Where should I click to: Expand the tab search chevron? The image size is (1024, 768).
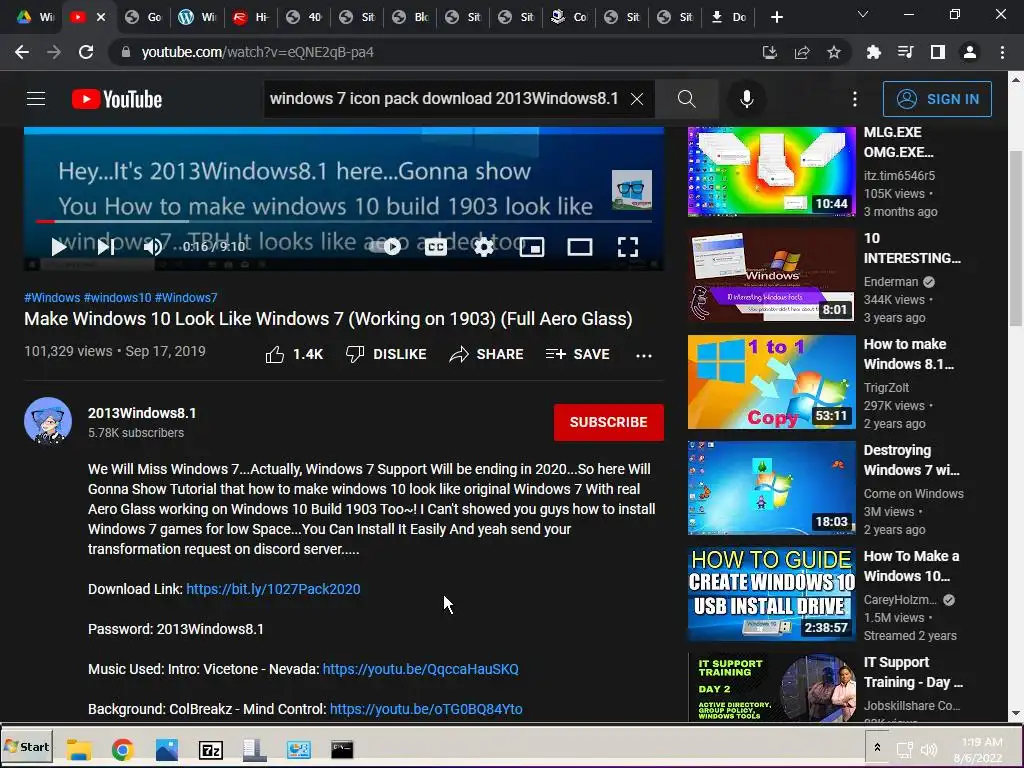863,14
